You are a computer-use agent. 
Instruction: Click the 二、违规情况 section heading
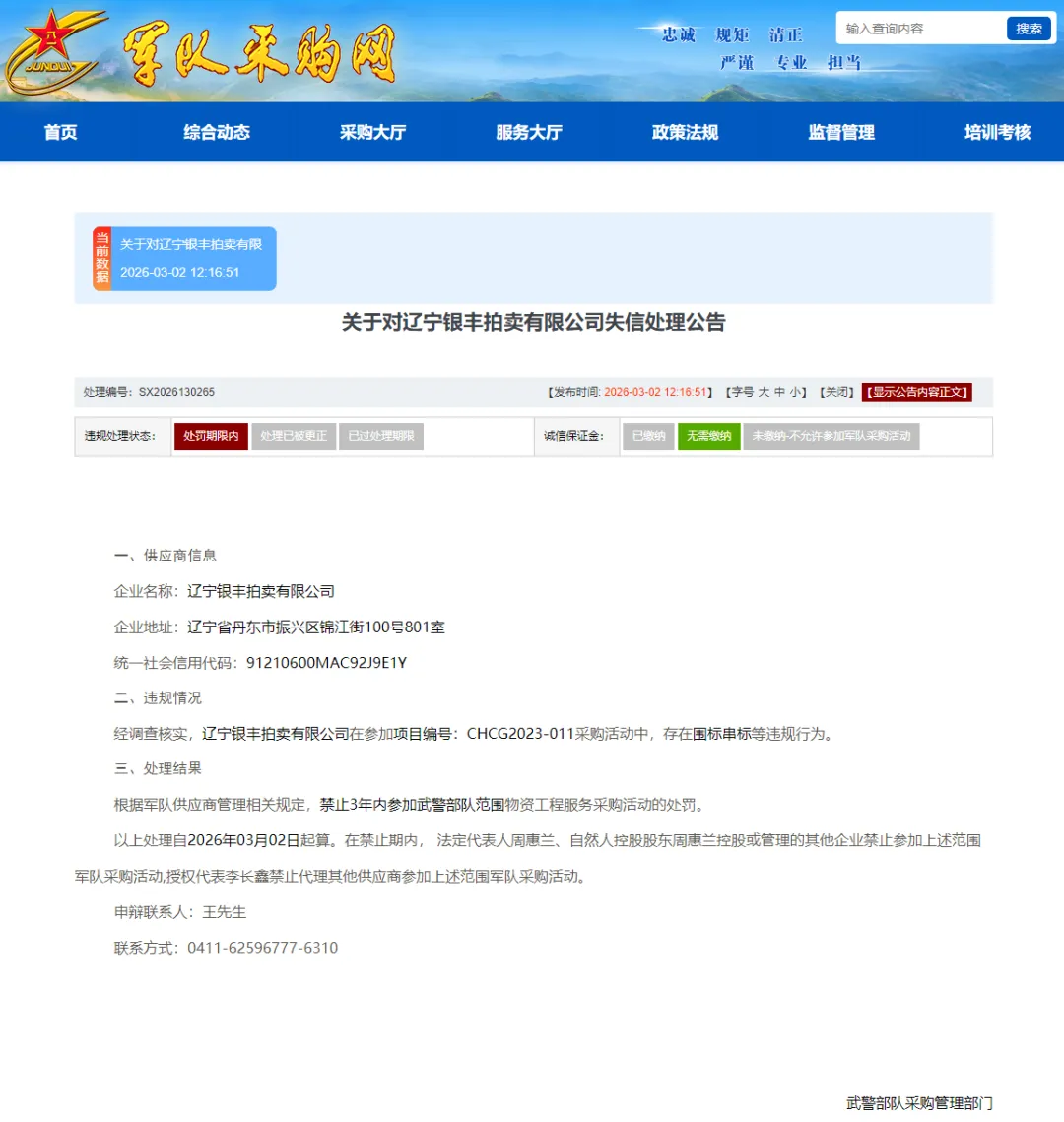coord(158,697)
